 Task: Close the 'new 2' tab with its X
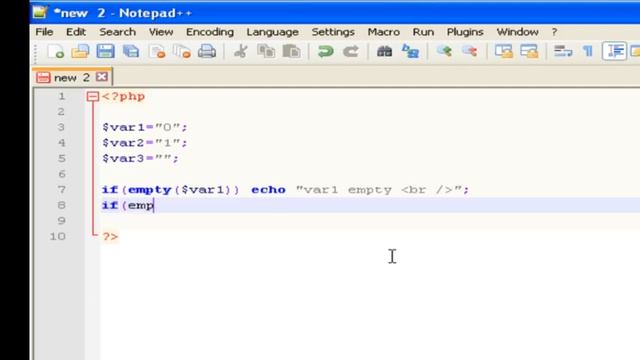coord(102,77)
